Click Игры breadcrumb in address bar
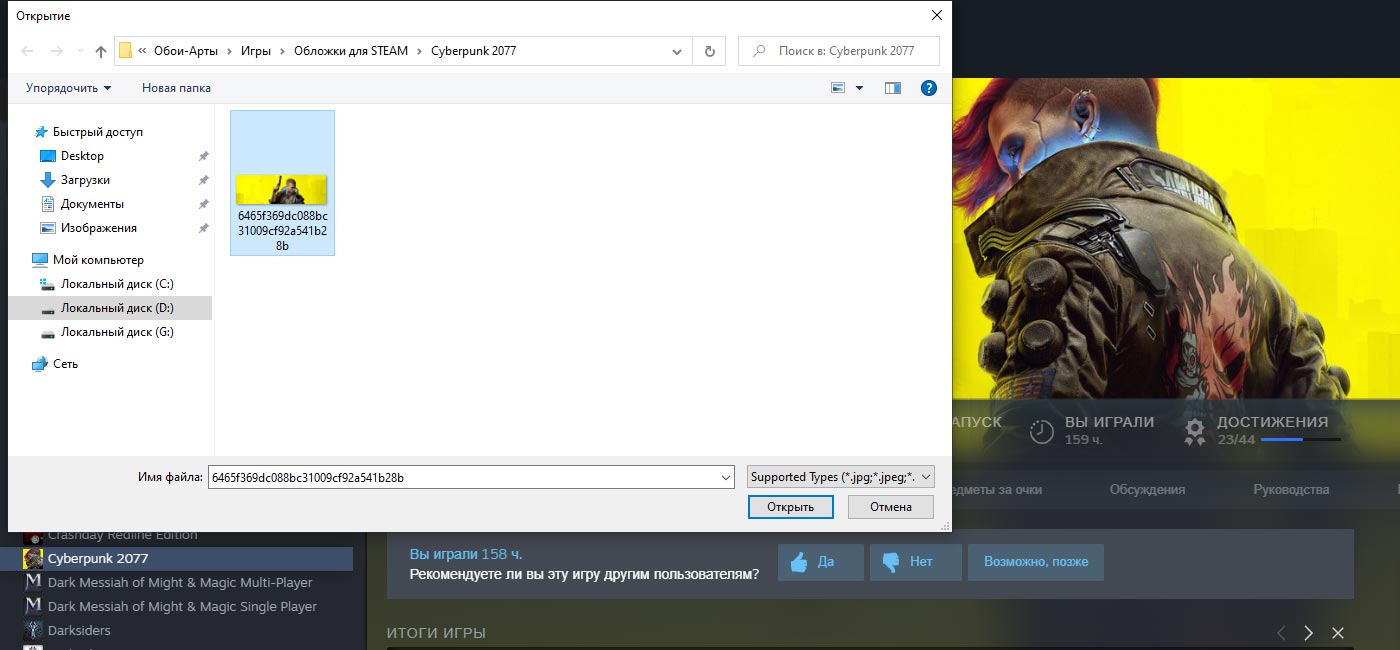 (x=255, y=51)
